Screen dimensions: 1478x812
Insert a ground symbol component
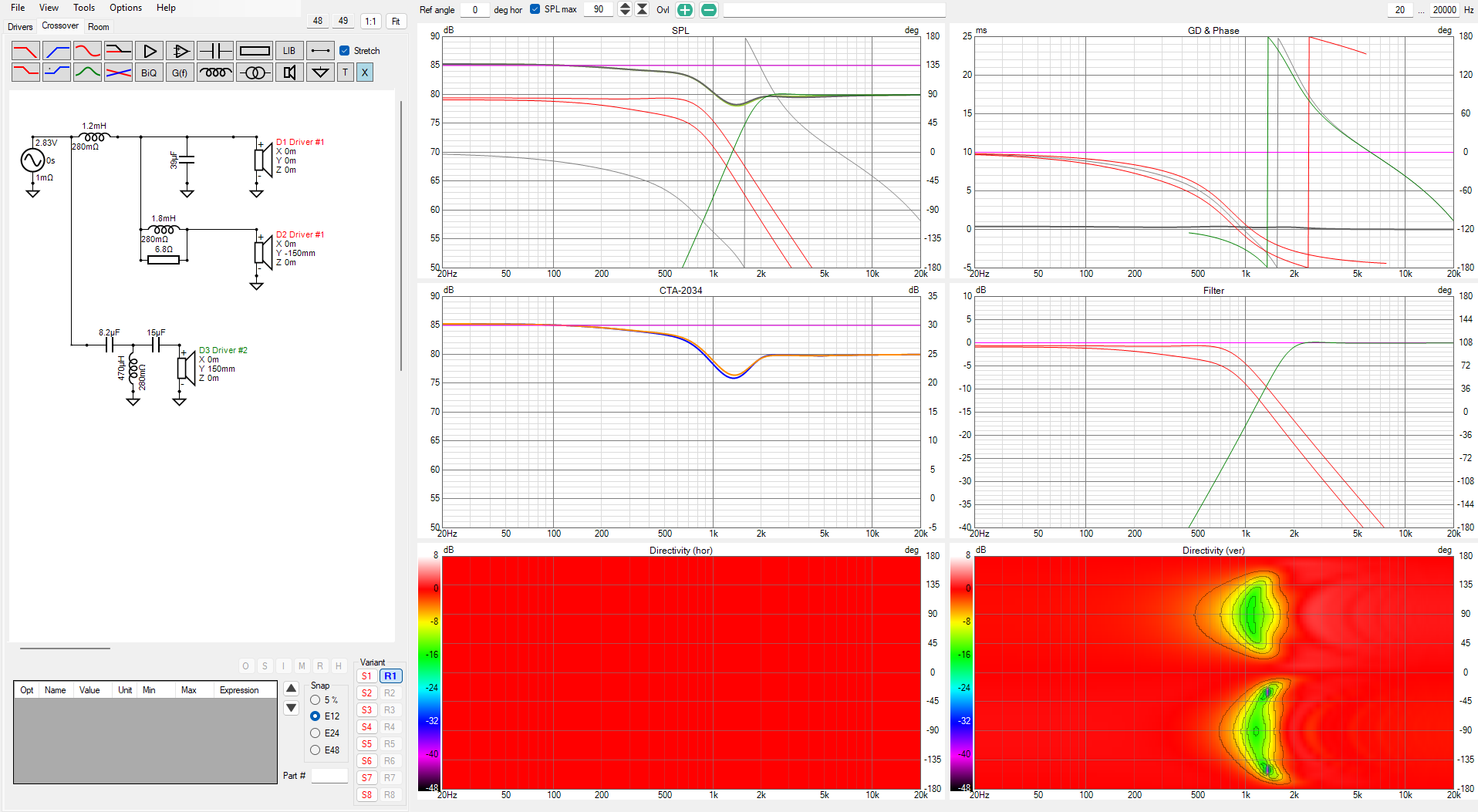[x=319, y=72]
